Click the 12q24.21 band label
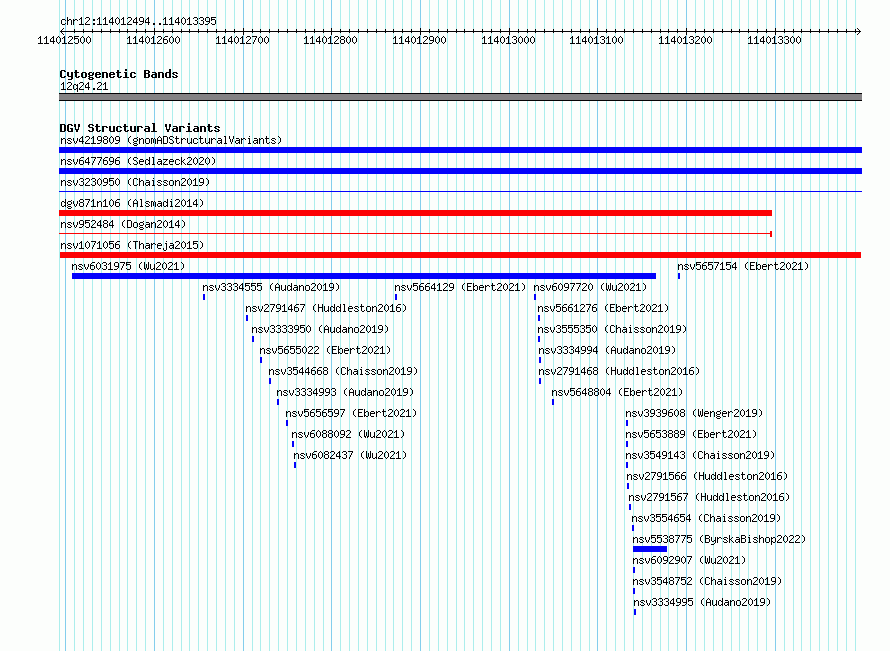 (84, 86)
